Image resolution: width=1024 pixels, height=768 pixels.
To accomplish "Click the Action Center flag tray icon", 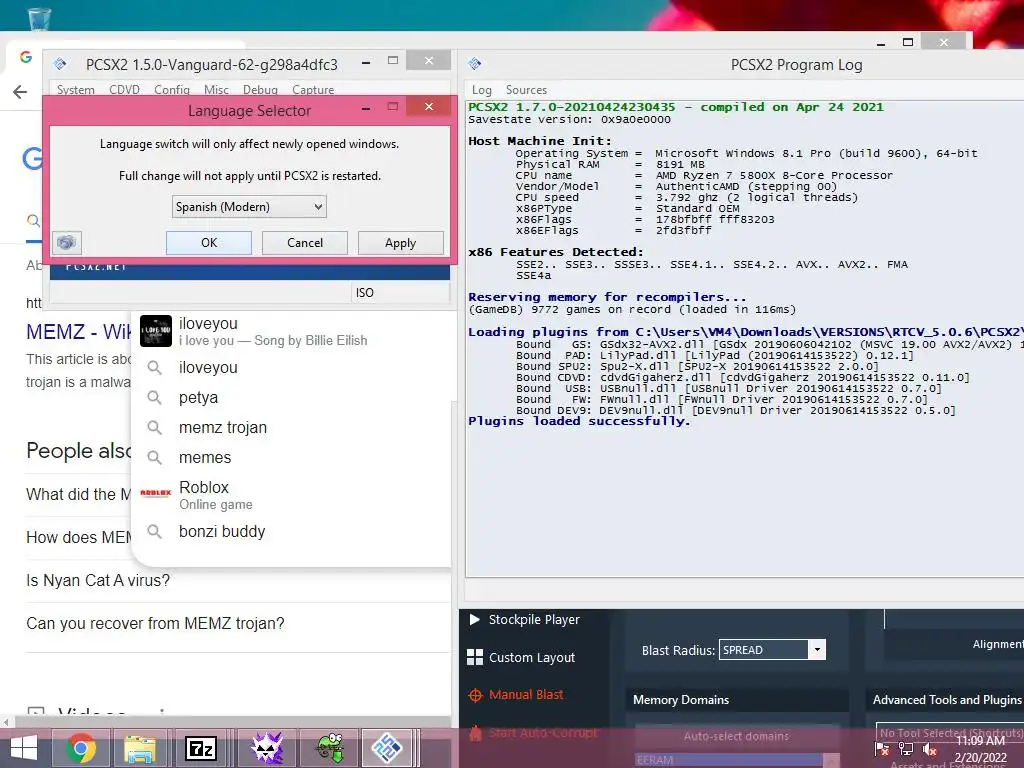I will (x=882, y=749).
